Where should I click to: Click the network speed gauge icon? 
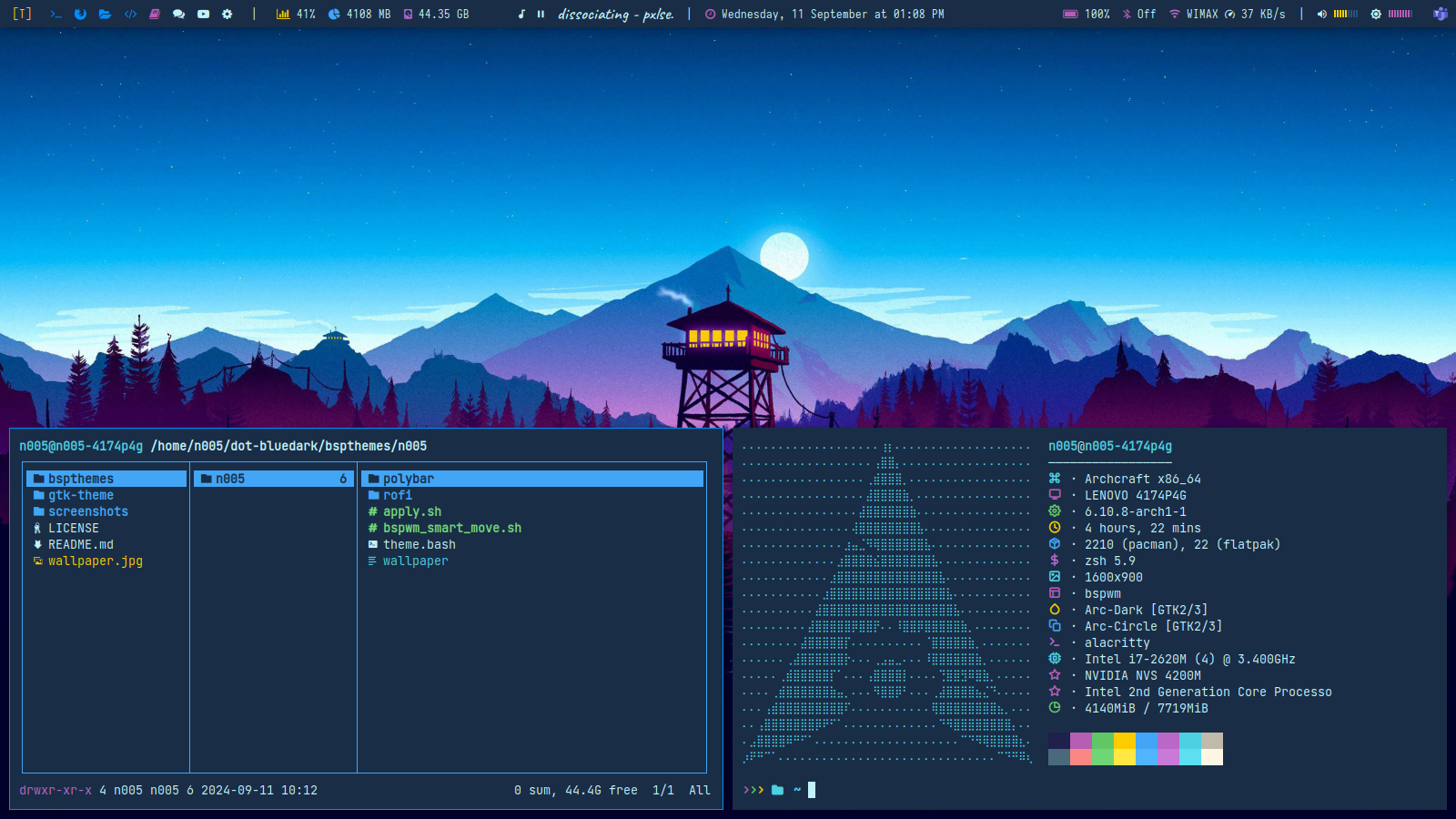click(x=1230, y=14)
